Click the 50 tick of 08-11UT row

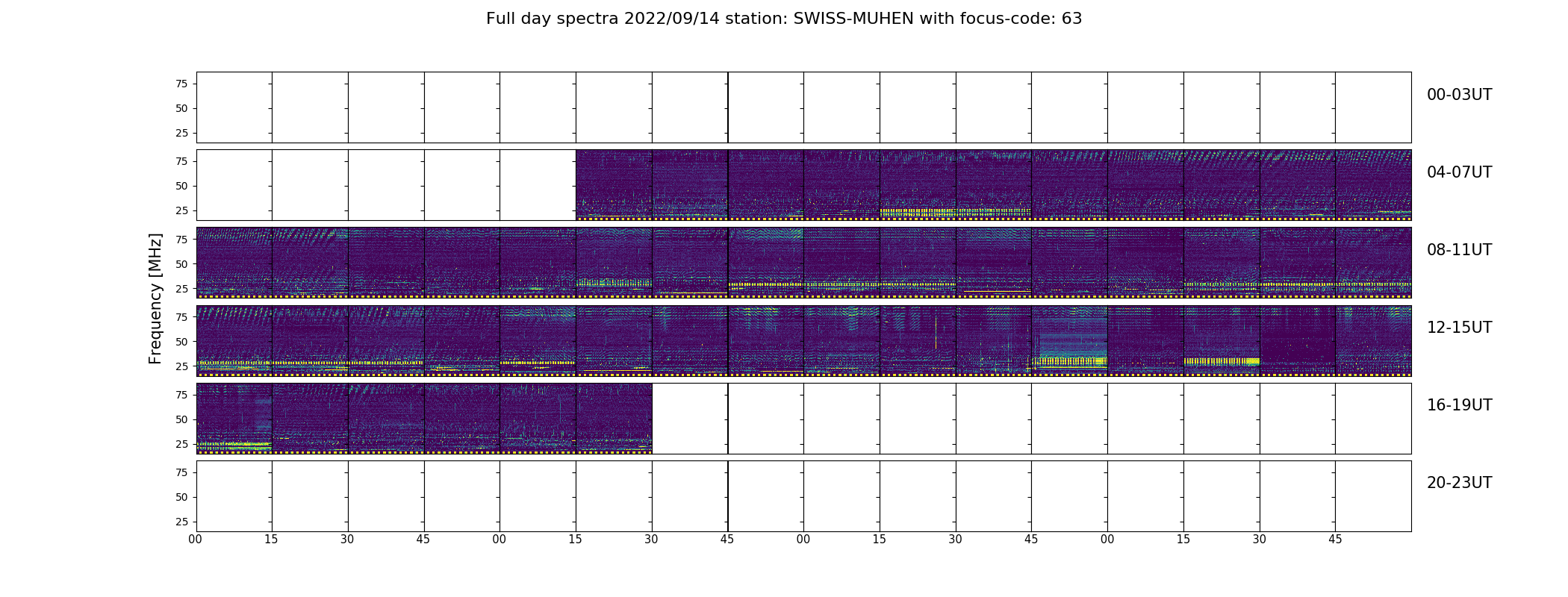(181, 264)
